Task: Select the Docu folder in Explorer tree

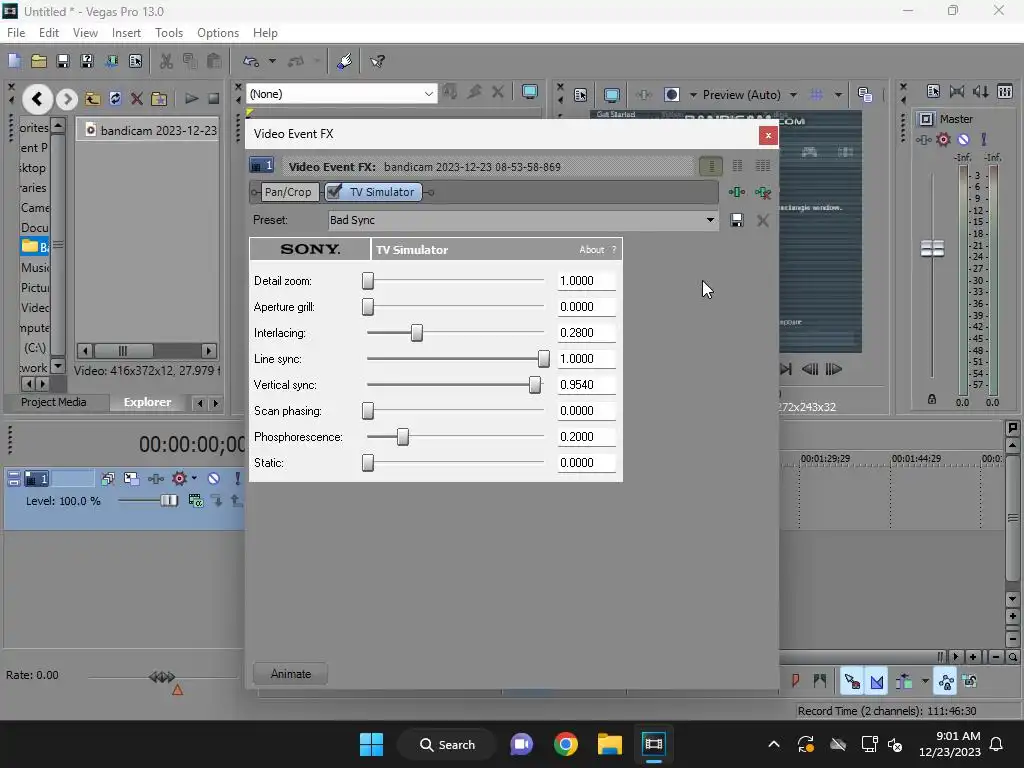Action: click(x=35, y=227)
